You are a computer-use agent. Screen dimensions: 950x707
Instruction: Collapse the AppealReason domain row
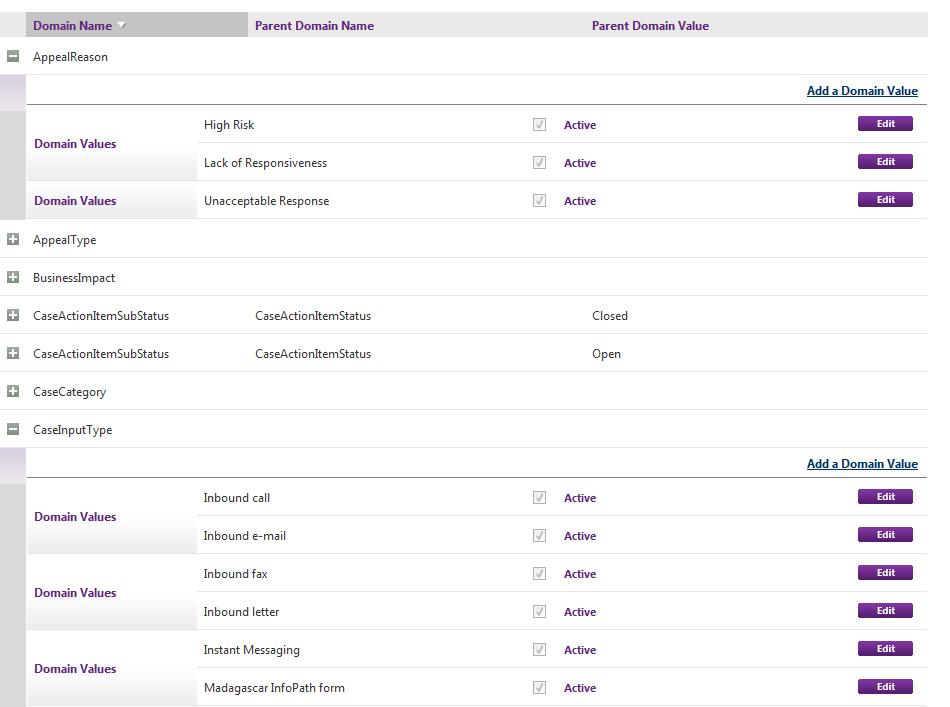pyautogui.click(x=13, y=57)
